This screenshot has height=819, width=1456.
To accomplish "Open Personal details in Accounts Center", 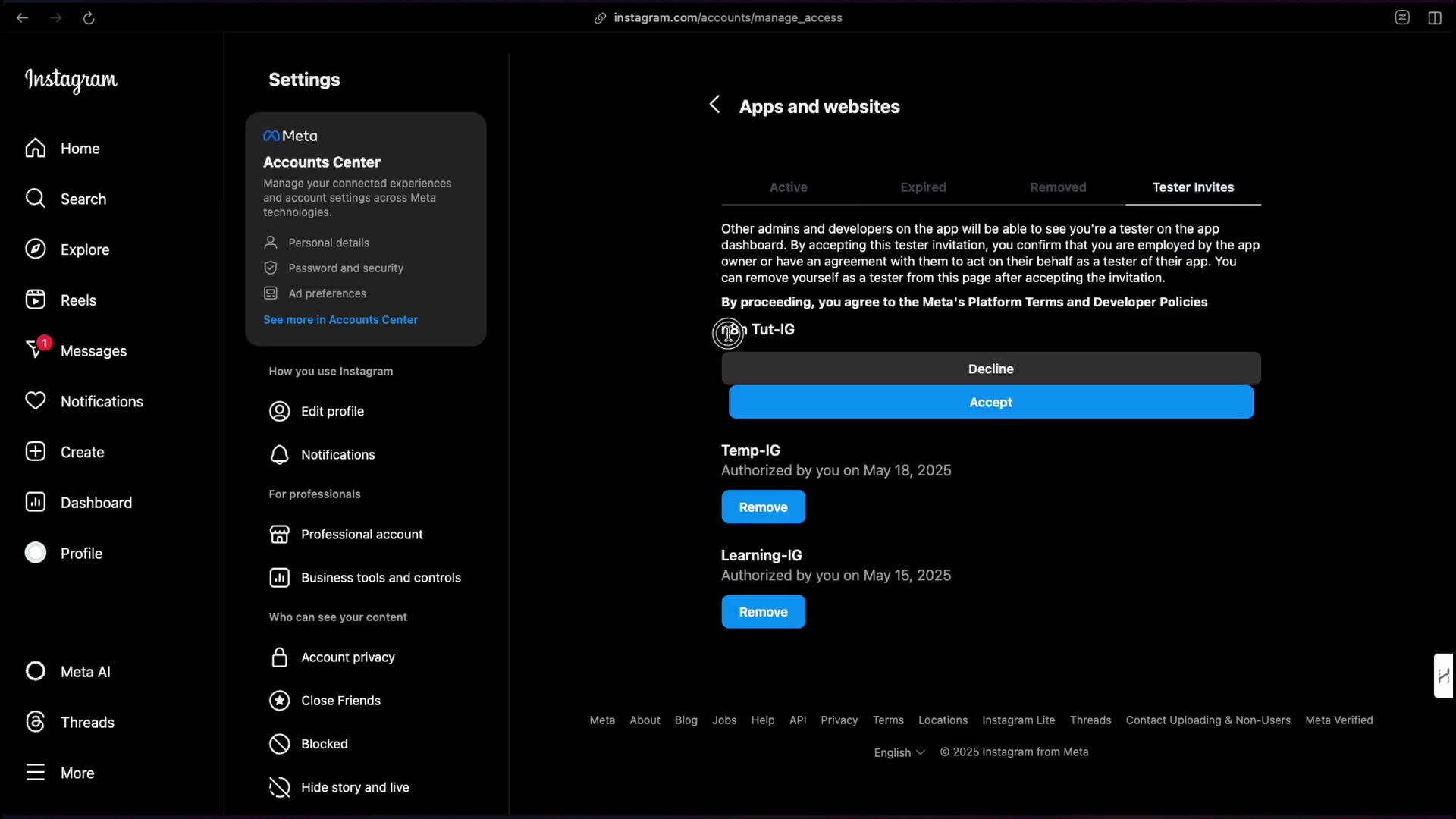I will [x=328, y=243].
